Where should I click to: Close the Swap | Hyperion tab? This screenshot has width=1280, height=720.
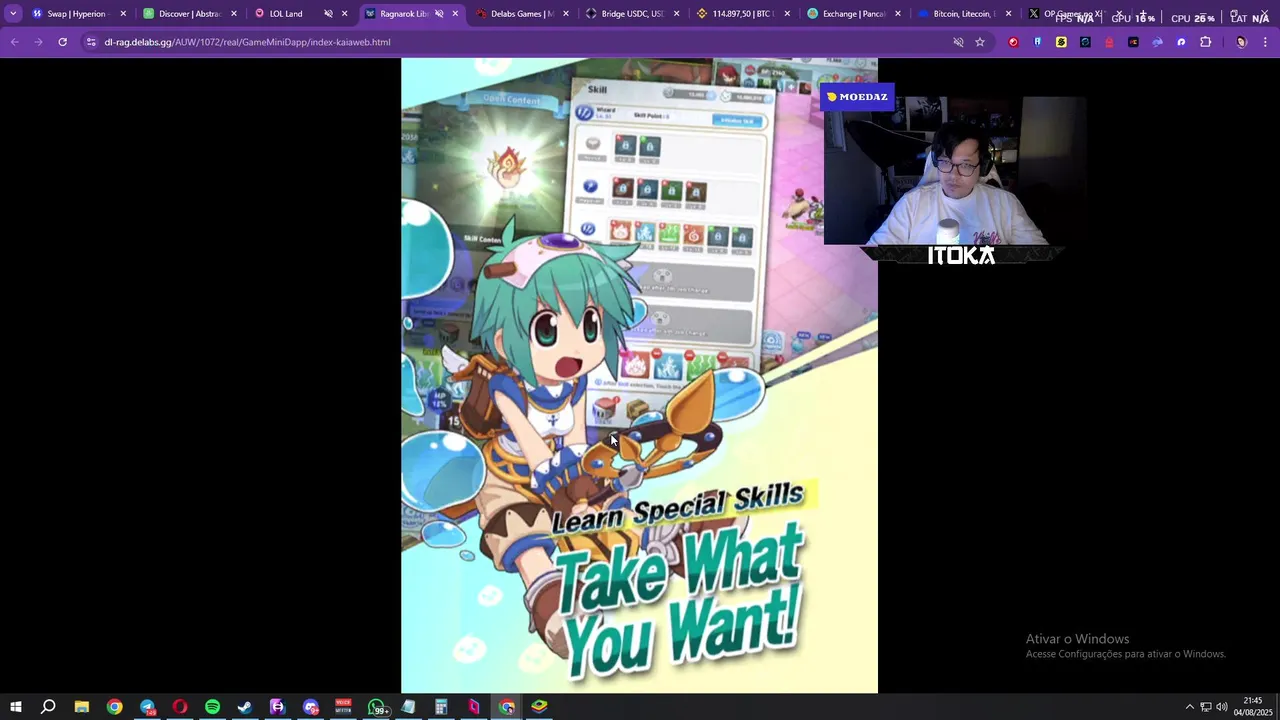(x=123, y=14)
